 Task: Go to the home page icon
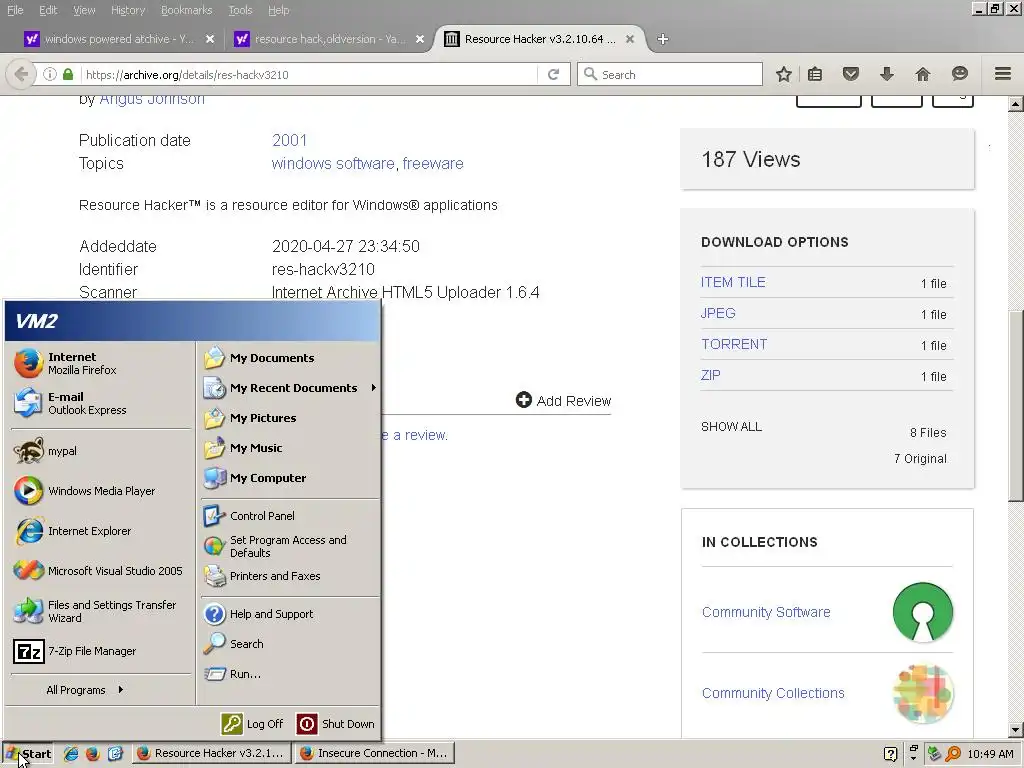[922, 74]
